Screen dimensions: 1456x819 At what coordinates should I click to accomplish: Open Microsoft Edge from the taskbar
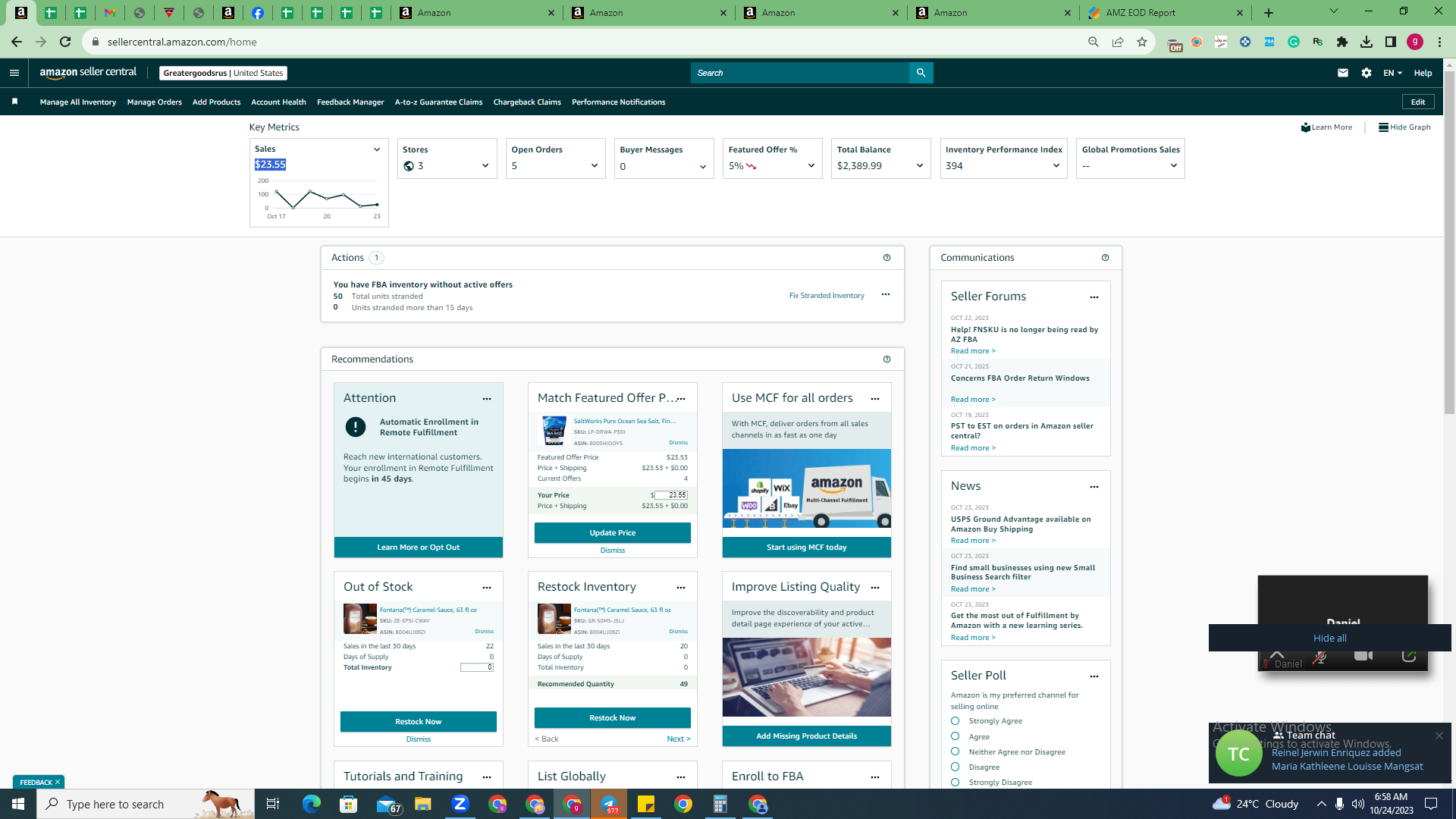312,804
